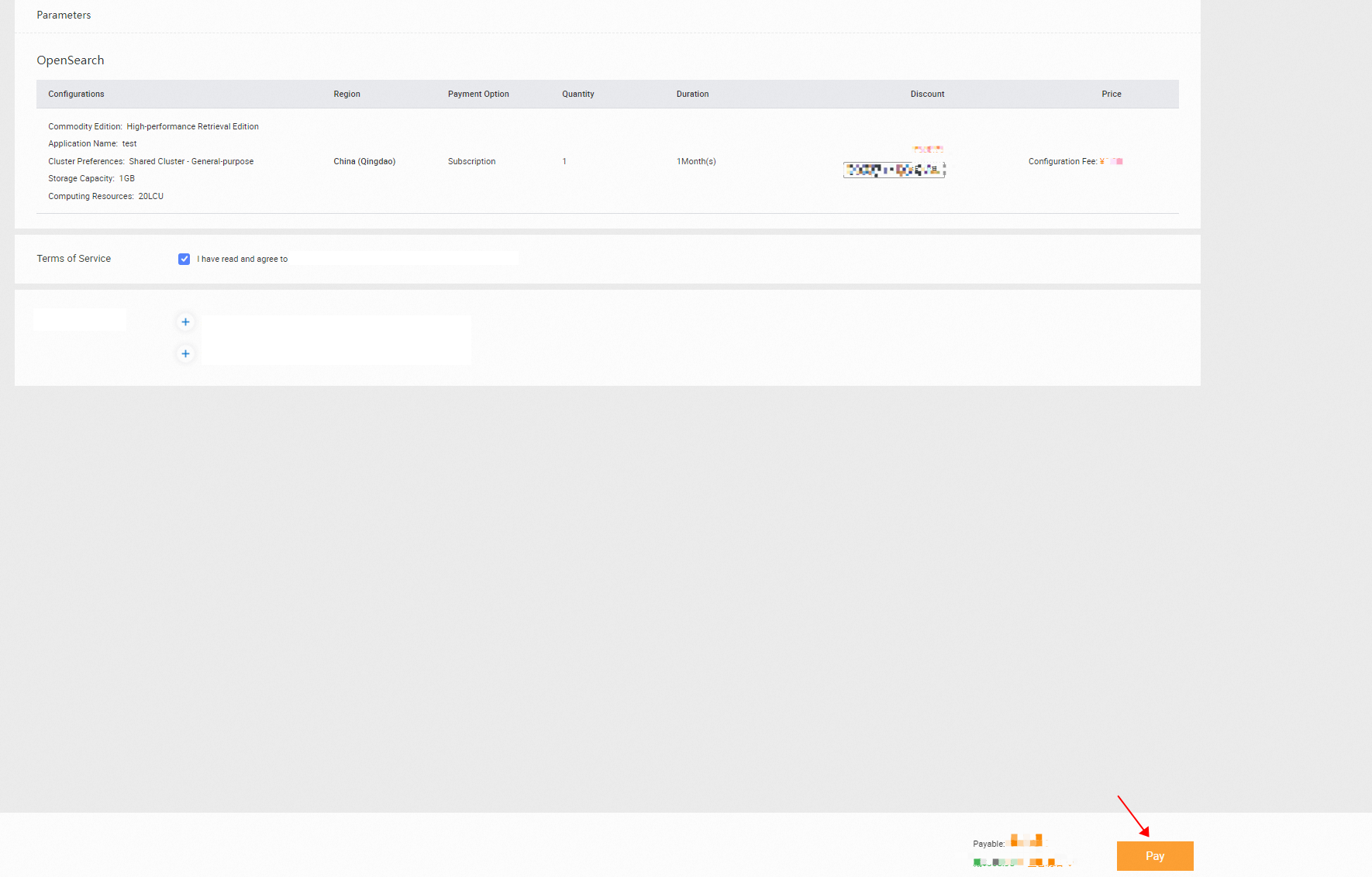
Task: Click the 'I have read and agree to' text
Action: pyautogui.click(x=242, y=259)
